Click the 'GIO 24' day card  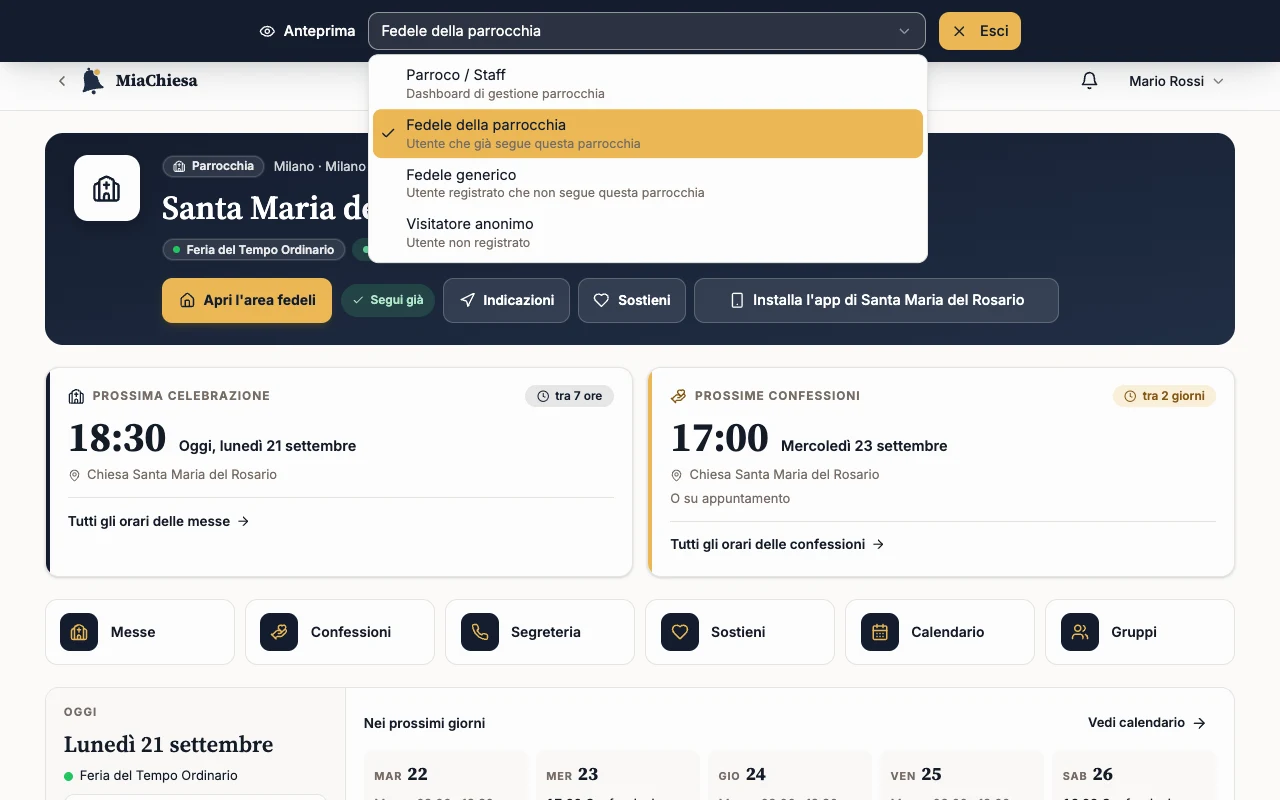click(790, 776)
